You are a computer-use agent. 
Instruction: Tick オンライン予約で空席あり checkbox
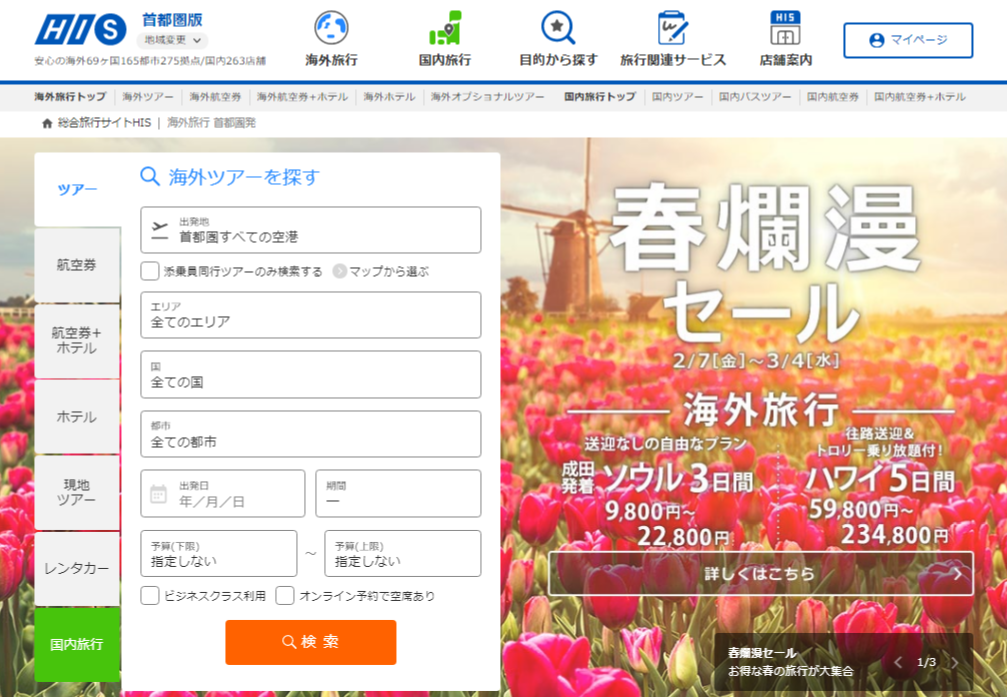[285, 596]
